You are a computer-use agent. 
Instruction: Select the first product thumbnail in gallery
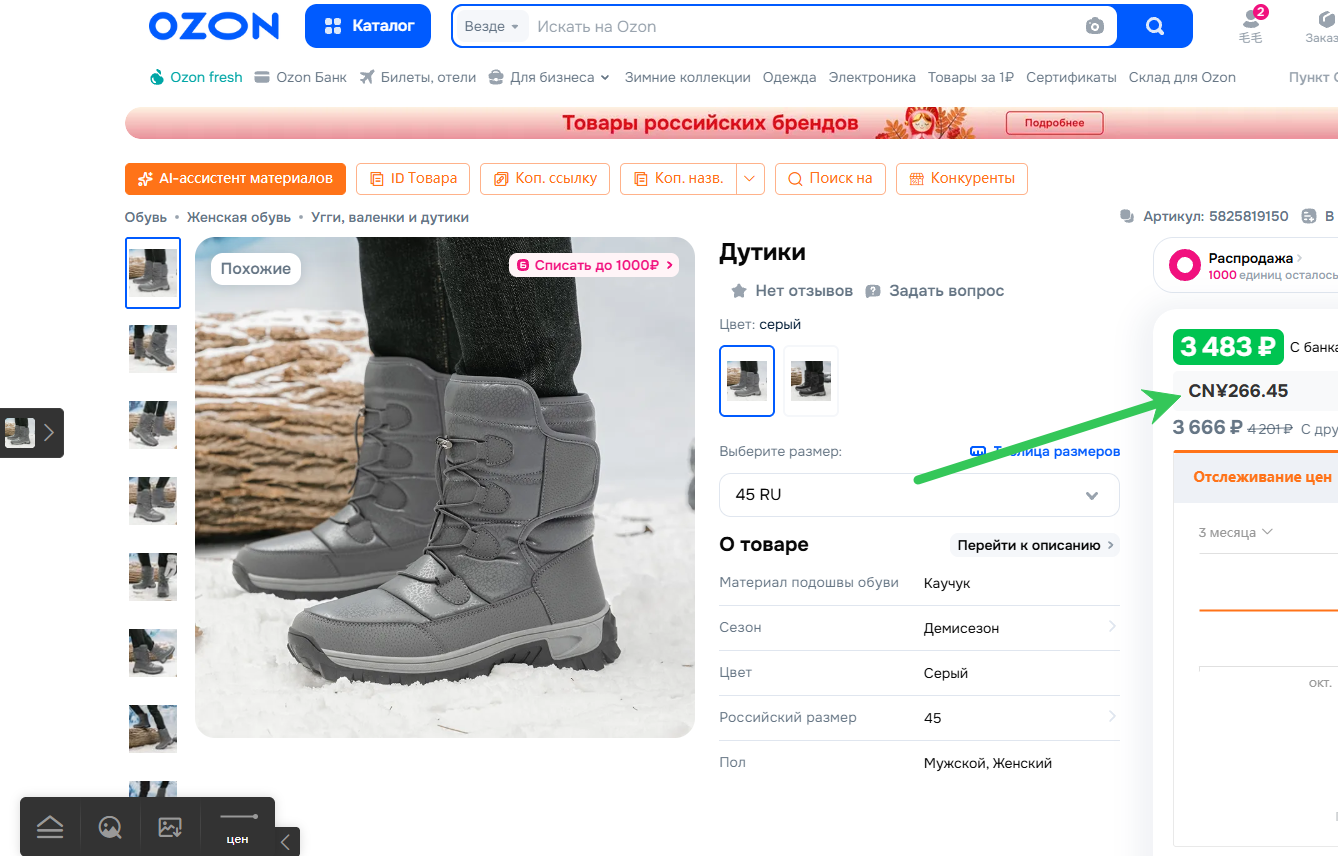153,273
